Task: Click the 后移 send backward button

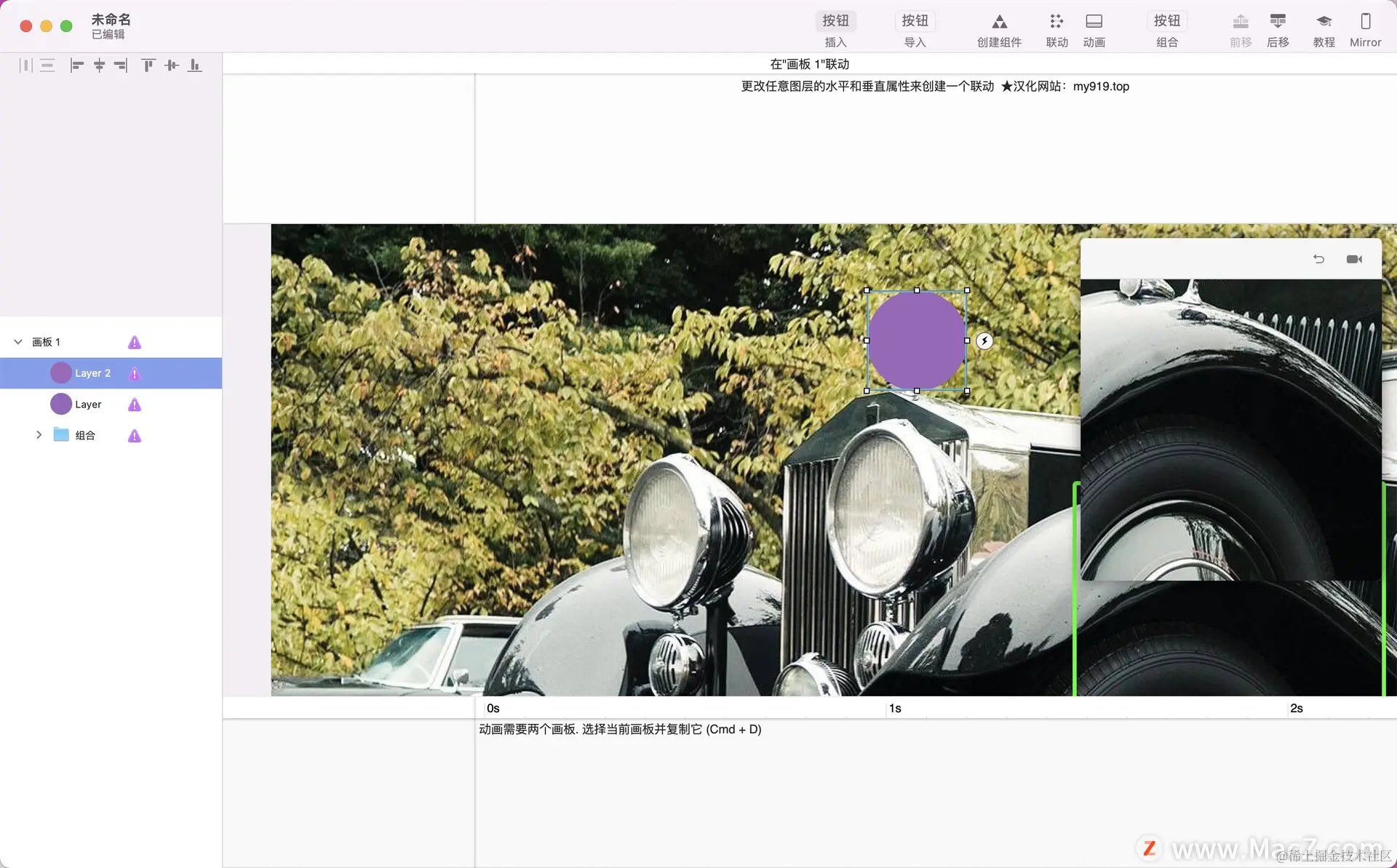Action: pos(1278,22)
